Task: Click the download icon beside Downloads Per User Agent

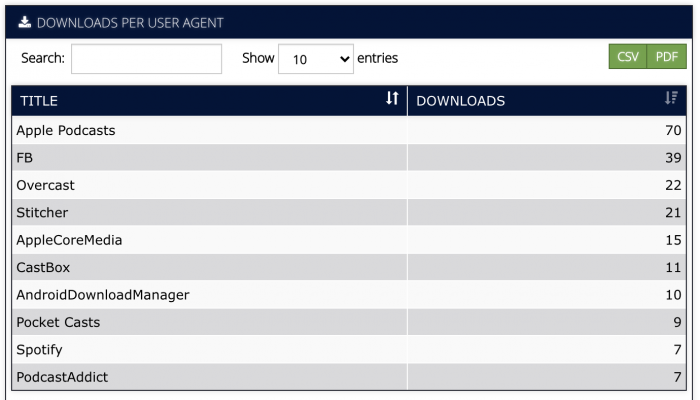Action: point(25,22)
